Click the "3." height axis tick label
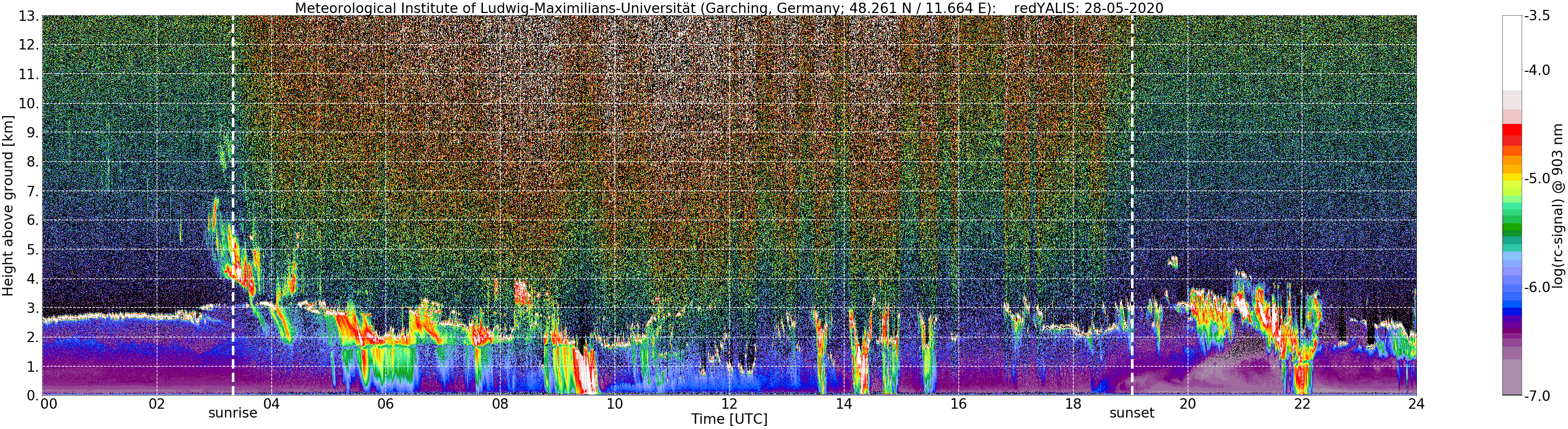The width and height of the screenshot is (1568, 429). [32, 309]
